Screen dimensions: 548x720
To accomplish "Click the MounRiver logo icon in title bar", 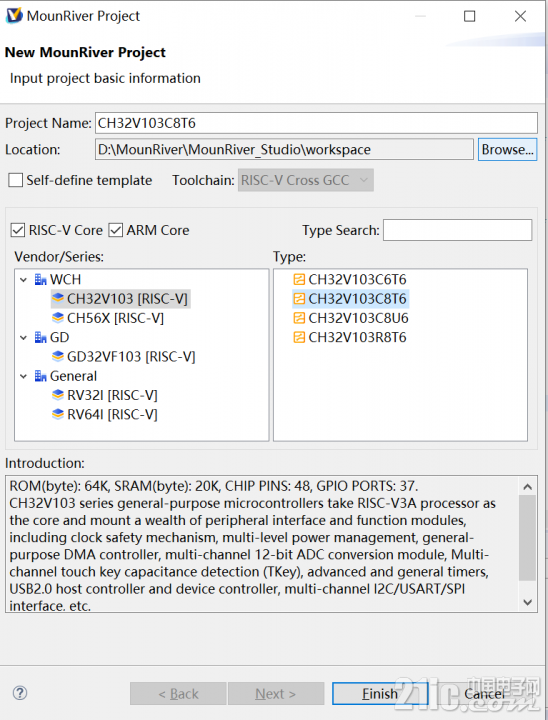I will coord(14,16).
